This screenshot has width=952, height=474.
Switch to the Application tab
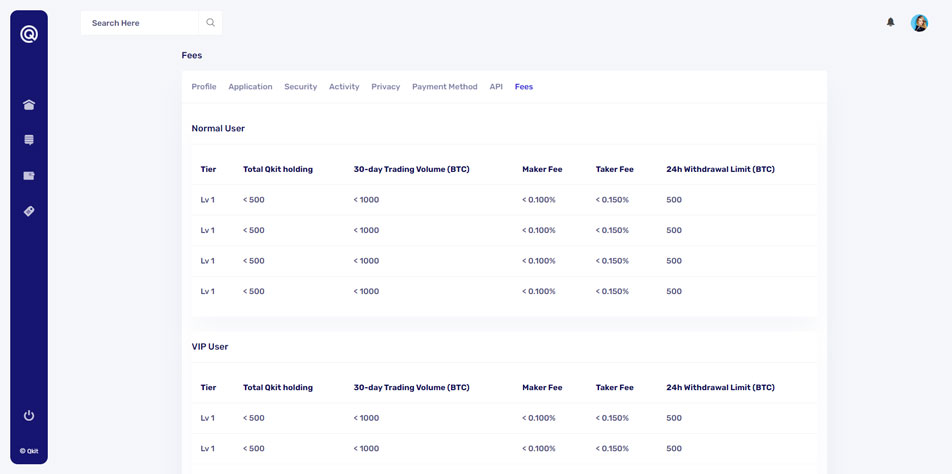250,87
